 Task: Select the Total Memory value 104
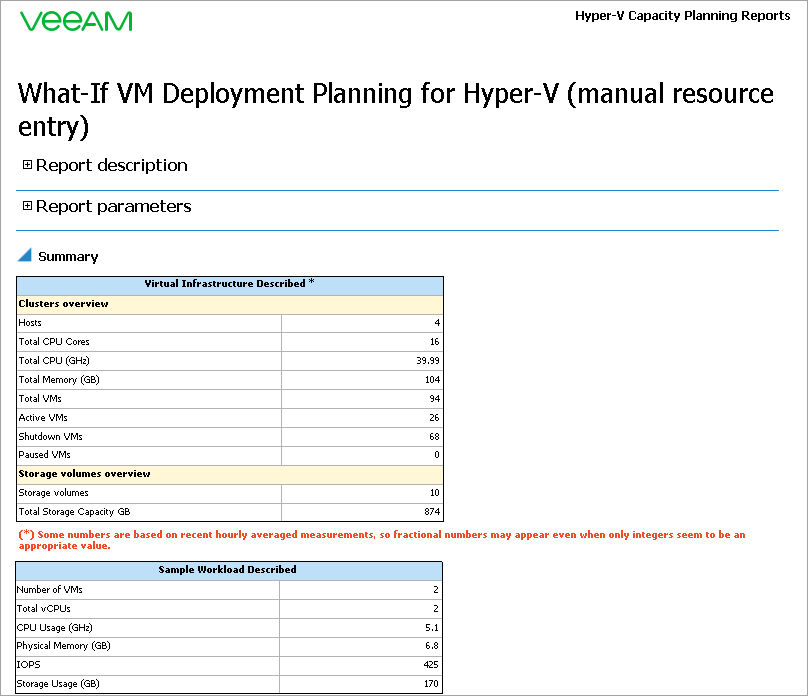(433, 380)
